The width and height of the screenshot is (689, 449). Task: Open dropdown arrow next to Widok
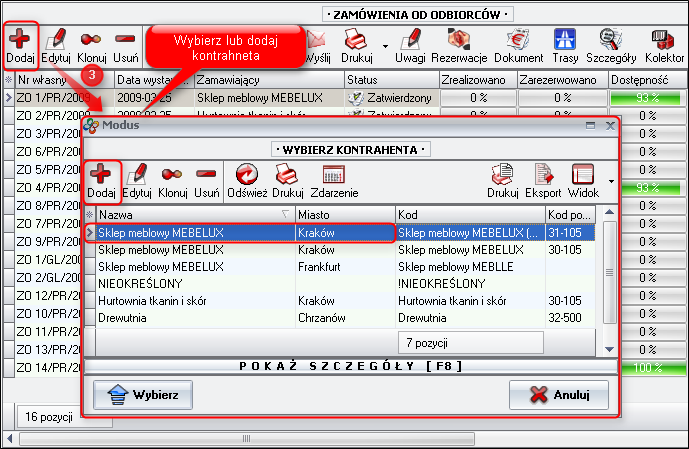coord(609,182)
